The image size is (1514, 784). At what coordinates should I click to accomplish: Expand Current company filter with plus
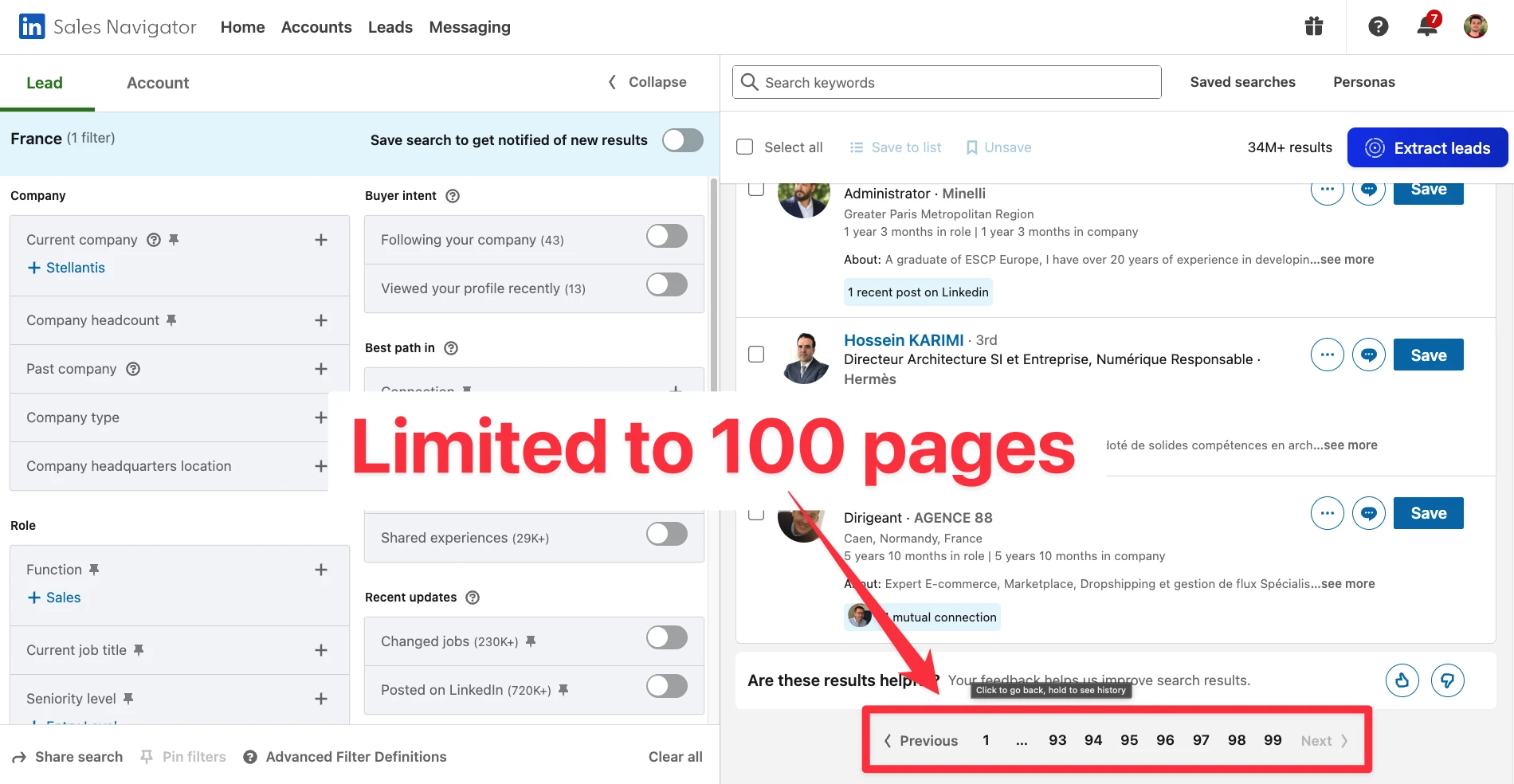pyautogui.click(x=321, y=240)
